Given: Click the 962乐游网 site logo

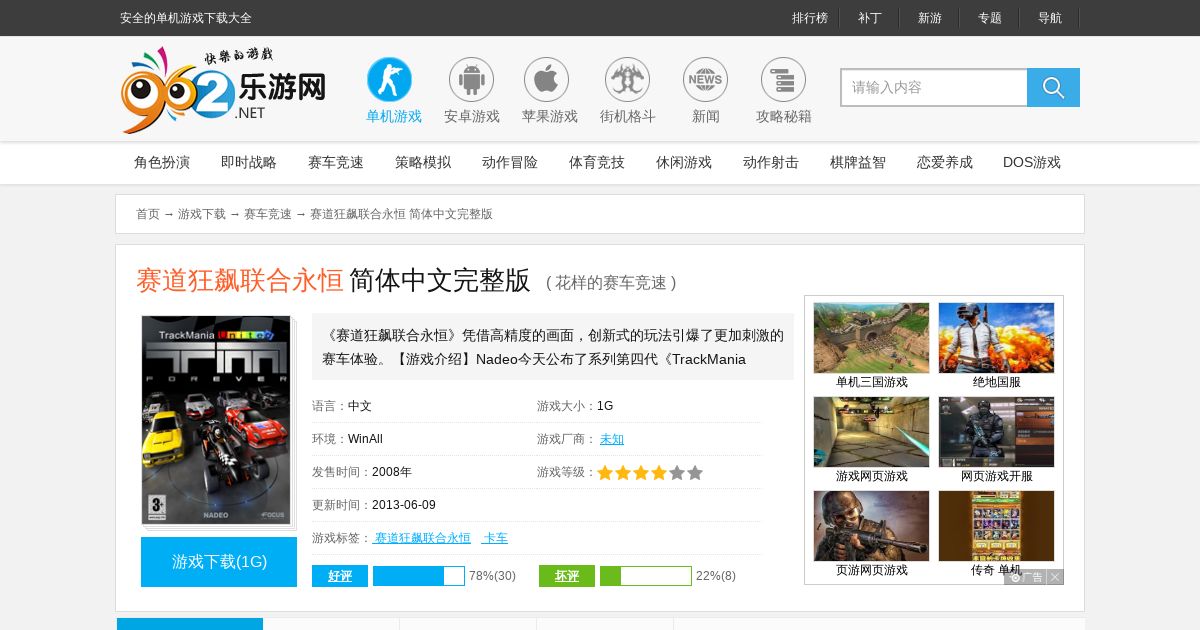Looking at the screenshot, I should click(224, 90).
